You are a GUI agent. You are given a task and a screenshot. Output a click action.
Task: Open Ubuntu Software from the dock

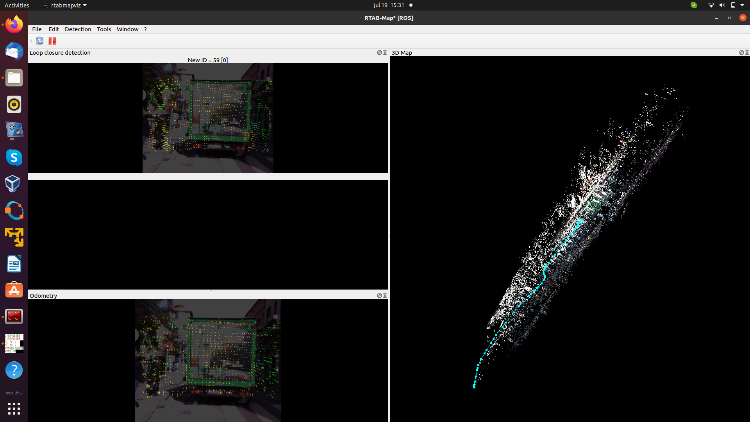[14, 289]
